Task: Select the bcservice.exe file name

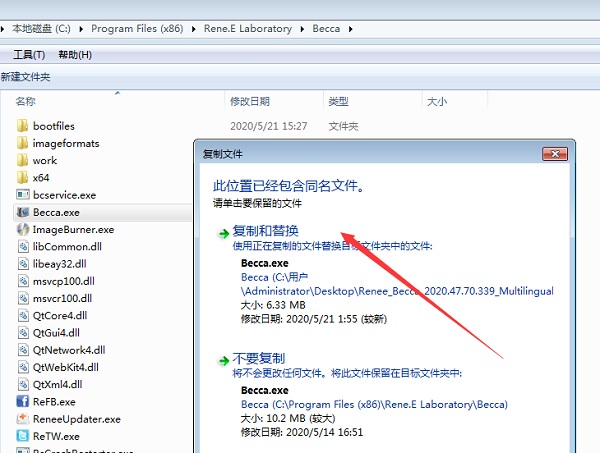Action: coord(64,195)
